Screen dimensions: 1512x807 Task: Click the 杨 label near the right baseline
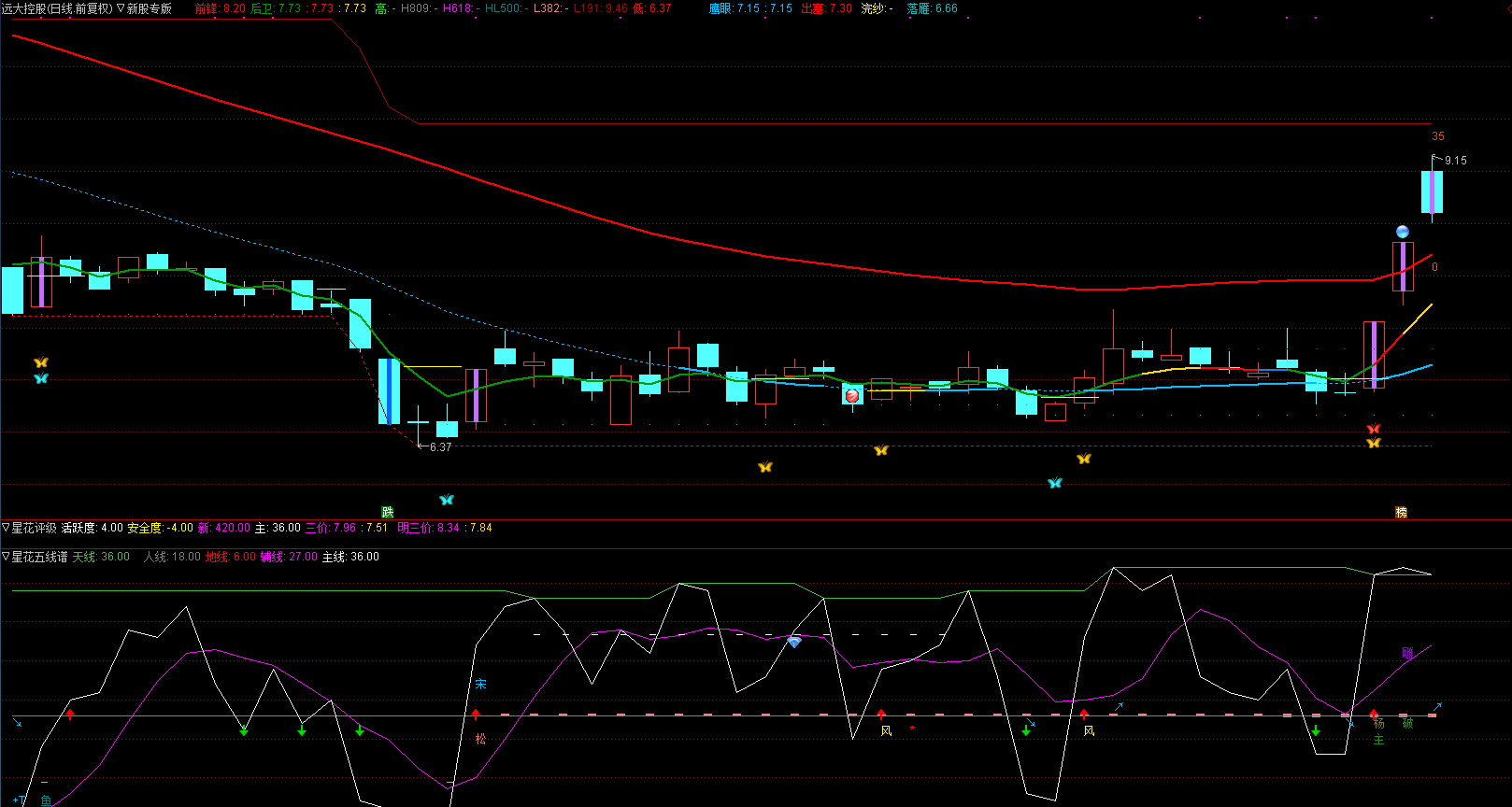(x=1378, y=724)
